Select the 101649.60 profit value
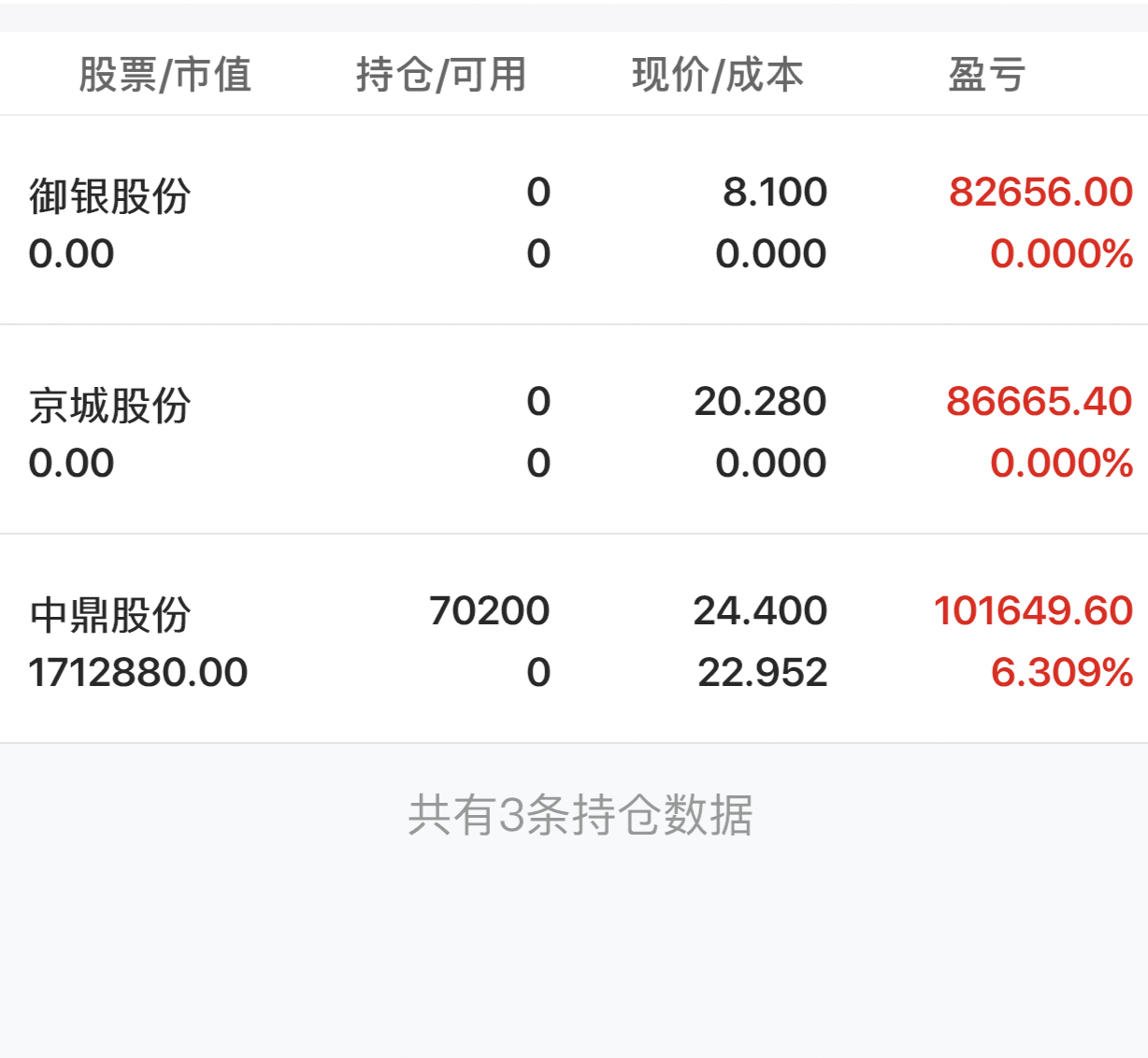This screenshot has width=1148, height=1058. [1033, 611]
